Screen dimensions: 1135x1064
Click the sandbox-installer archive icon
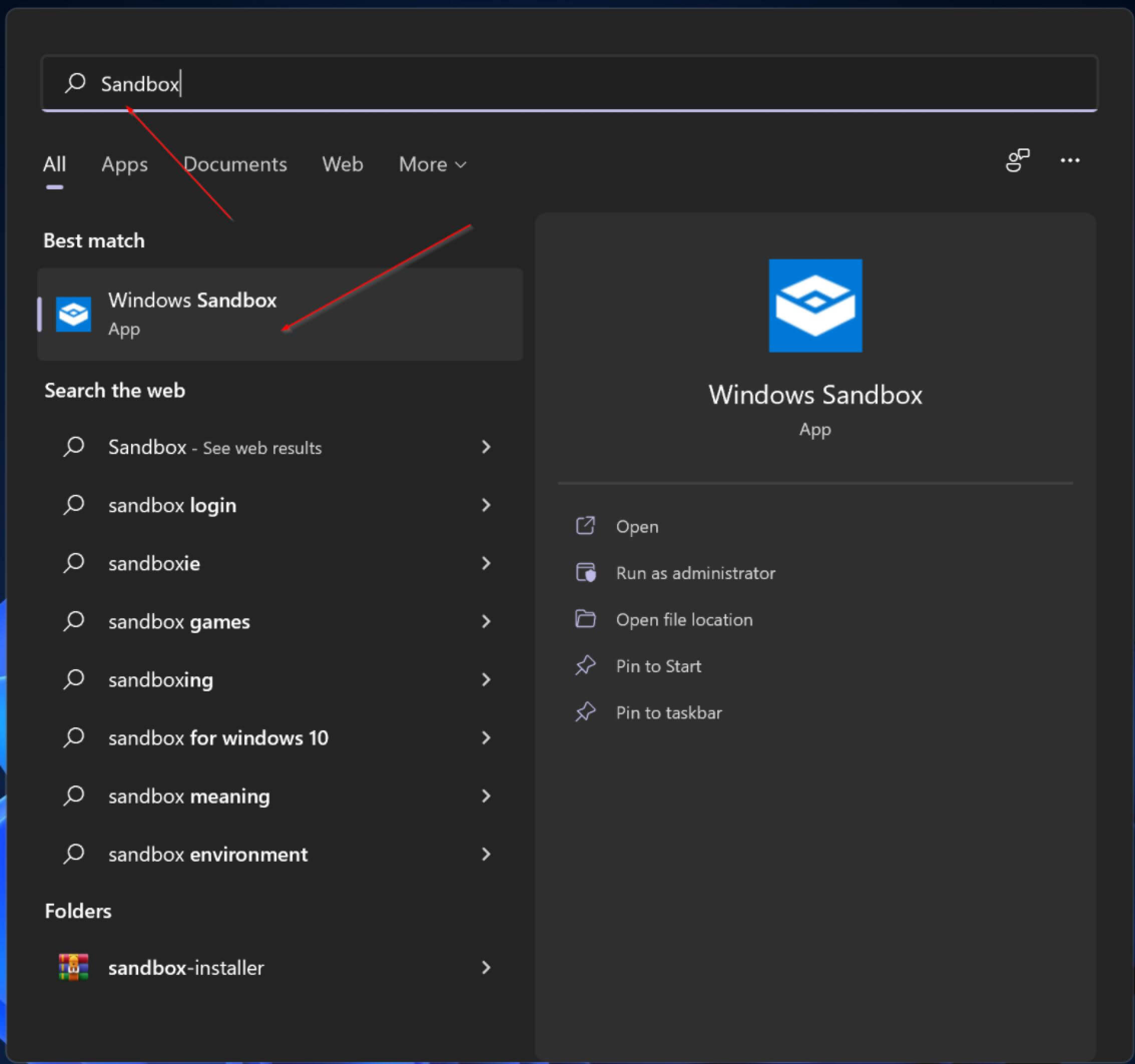tap(73, 967)
